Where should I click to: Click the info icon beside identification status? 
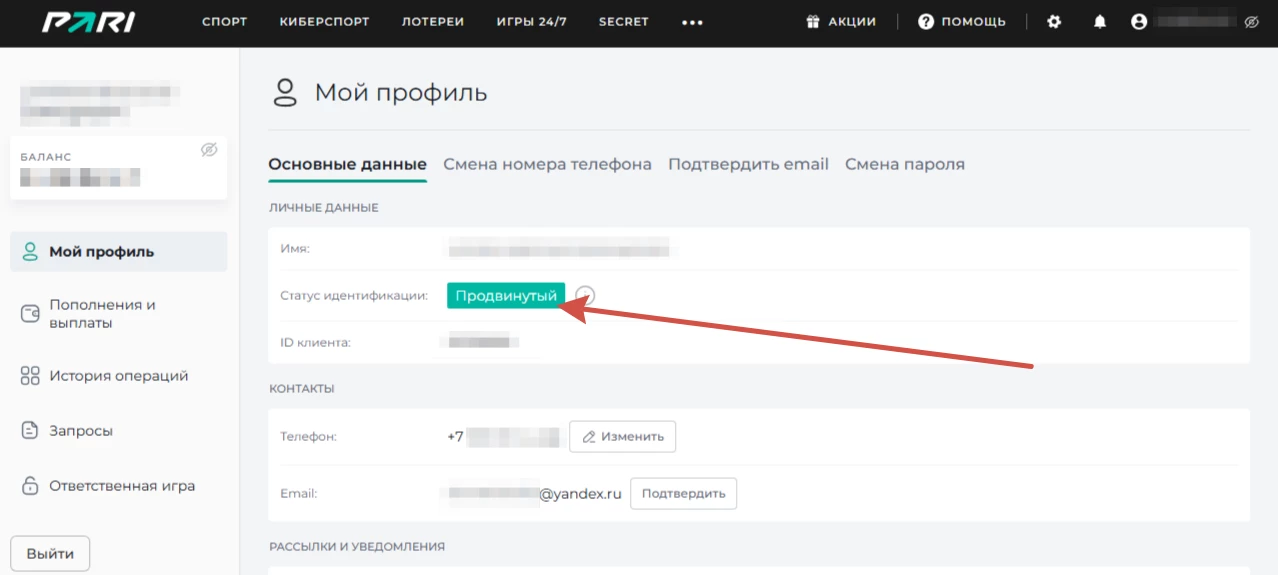[586, 295]
